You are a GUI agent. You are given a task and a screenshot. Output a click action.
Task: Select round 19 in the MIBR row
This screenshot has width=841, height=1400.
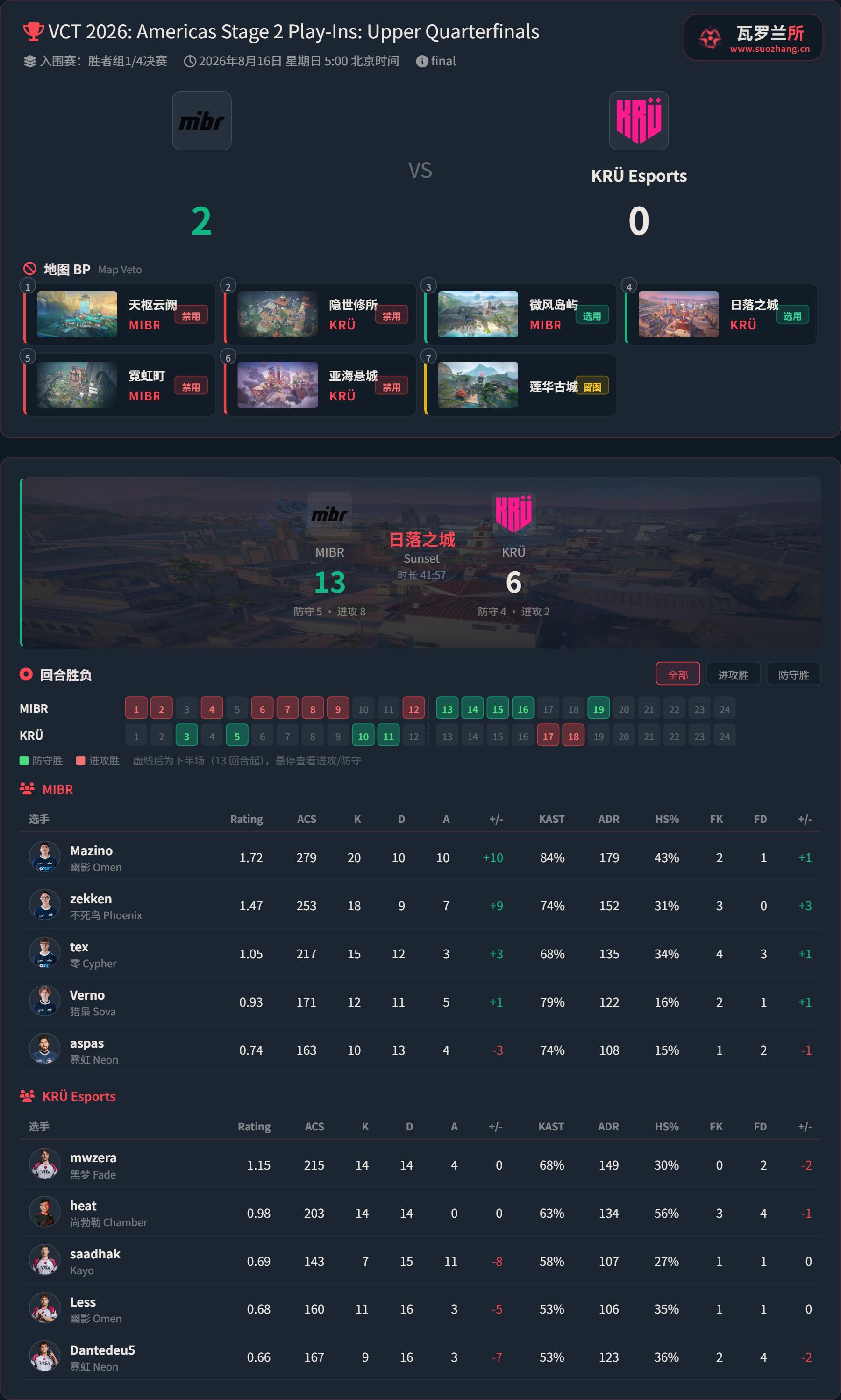[599, 708]
